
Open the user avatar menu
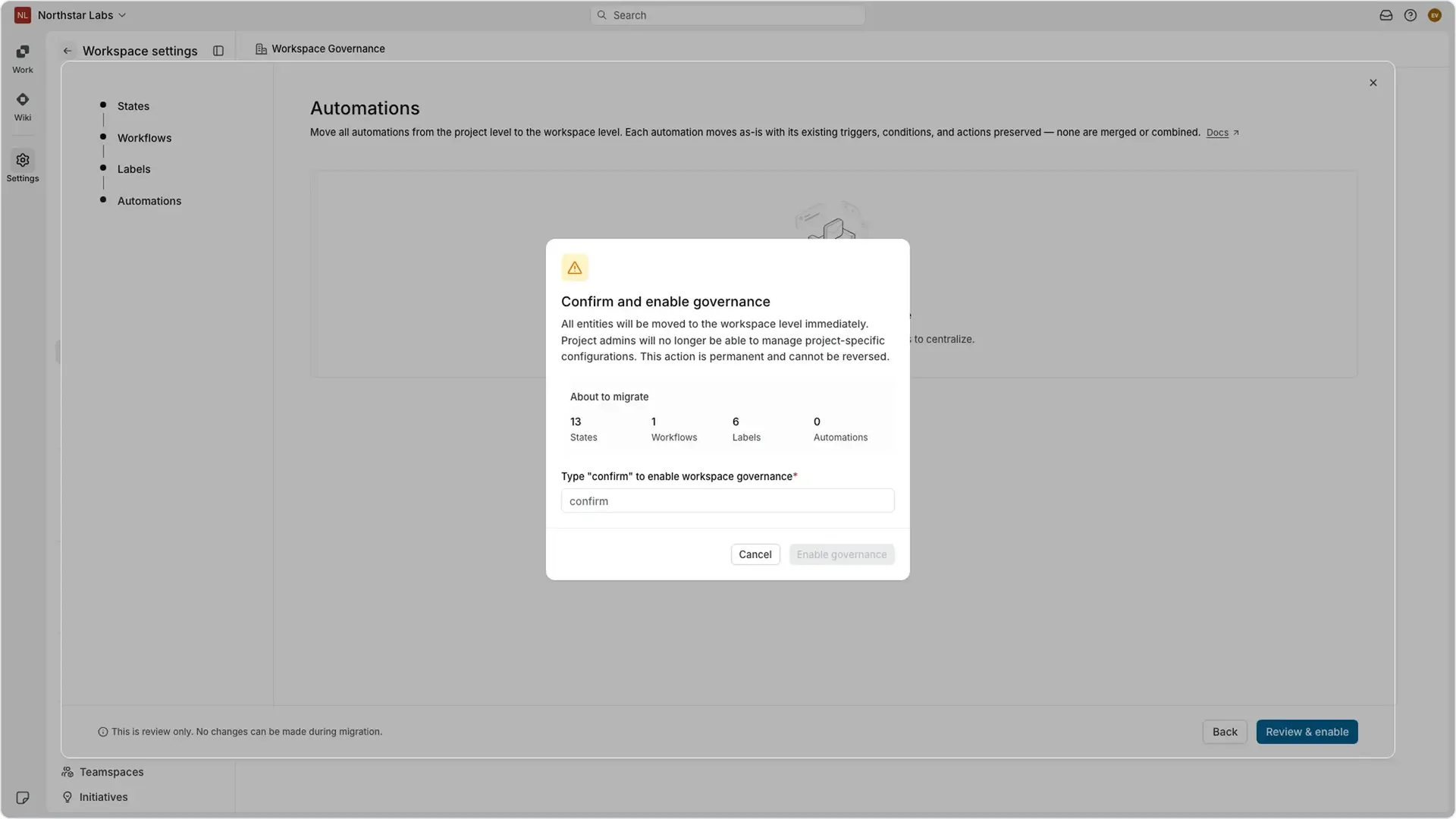pyautogui.click(x=1435, y=15)
